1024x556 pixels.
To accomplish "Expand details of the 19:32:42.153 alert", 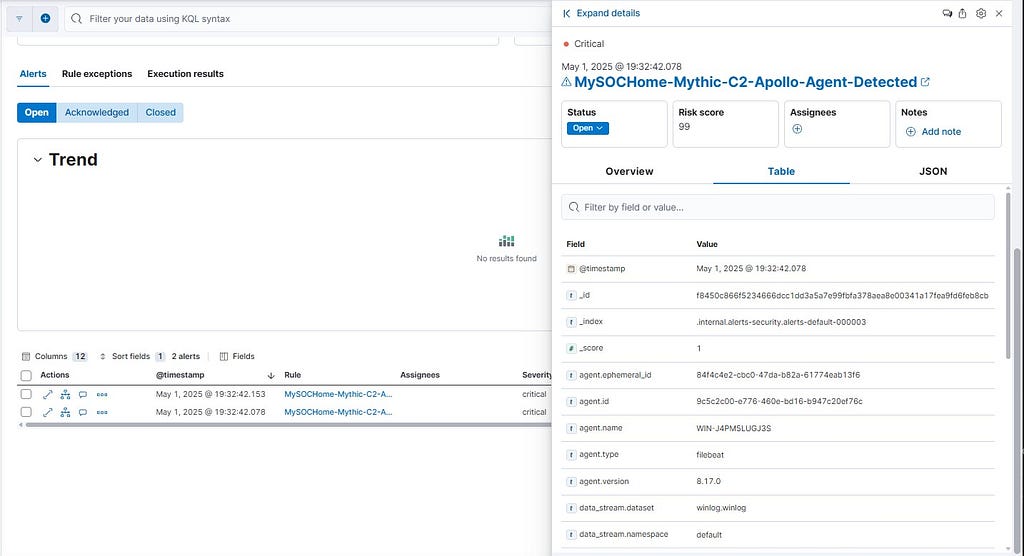I will pyautogui.click(x=48, y=395).
